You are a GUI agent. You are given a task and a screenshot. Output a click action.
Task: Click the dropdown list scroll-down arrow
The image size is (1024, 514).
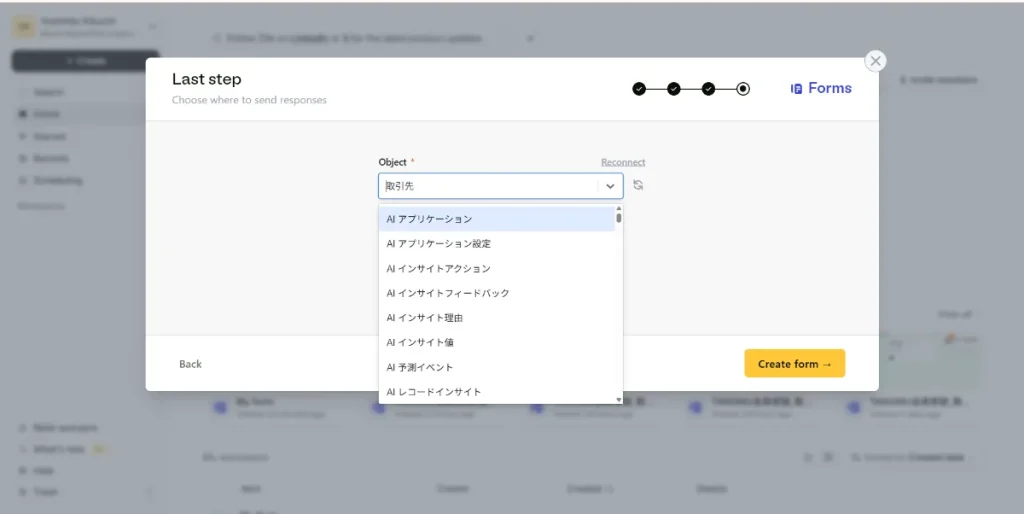(x=618, y=400)
